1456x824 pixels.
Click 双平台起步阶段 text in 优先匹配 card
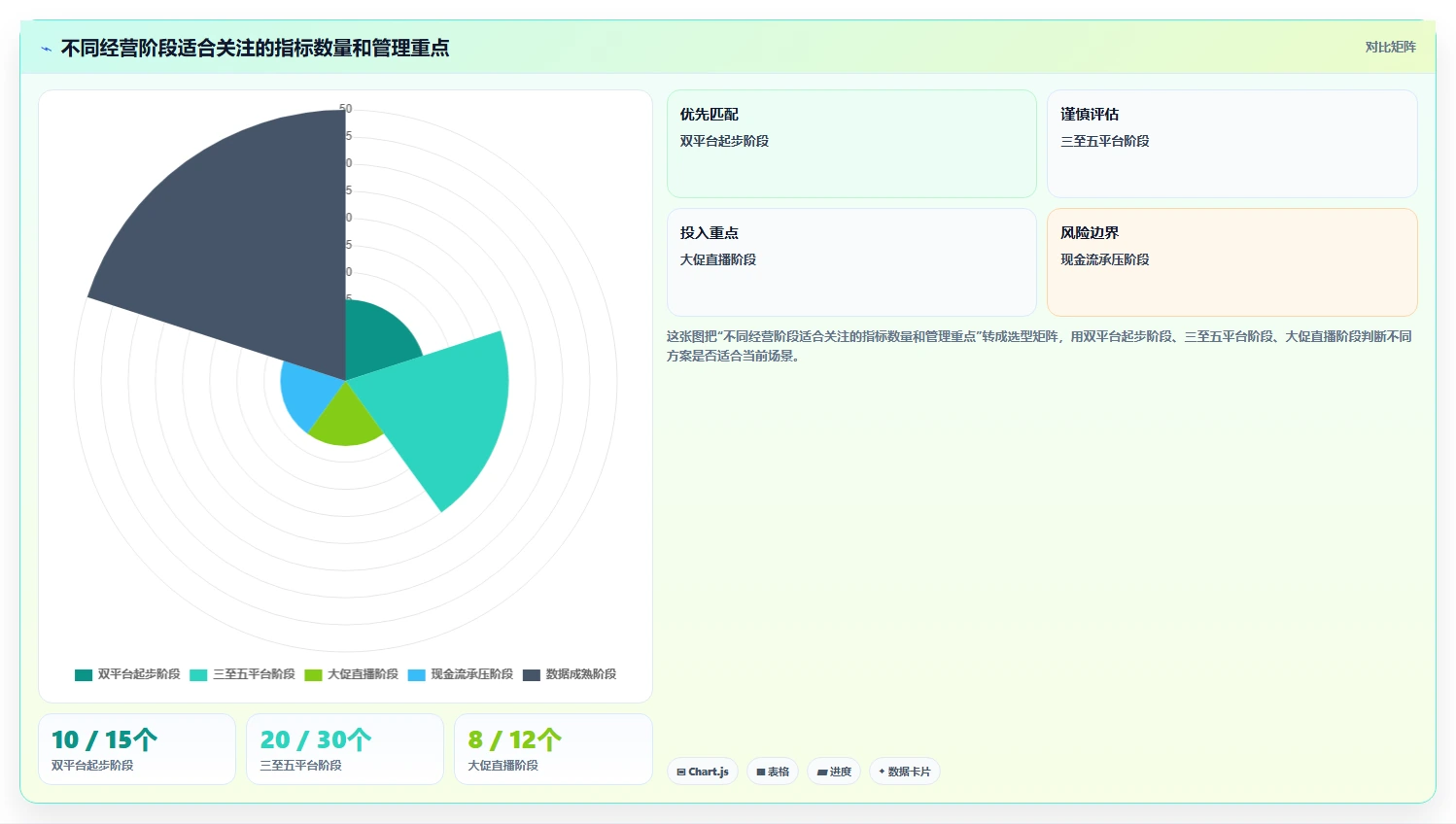tap(724, 141)
